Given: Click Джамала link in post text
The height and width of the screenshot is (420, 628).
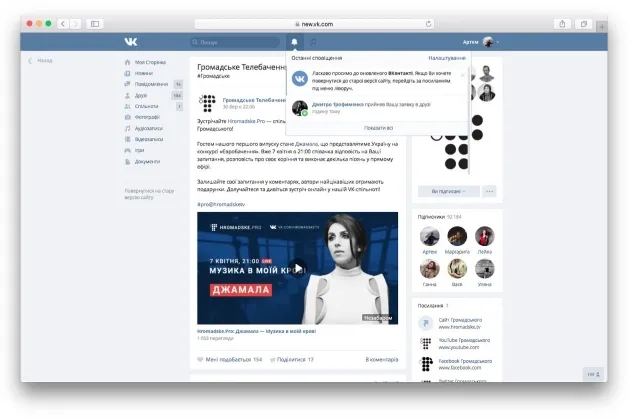Looking at the screenshot, I should (x=306, y=144).
